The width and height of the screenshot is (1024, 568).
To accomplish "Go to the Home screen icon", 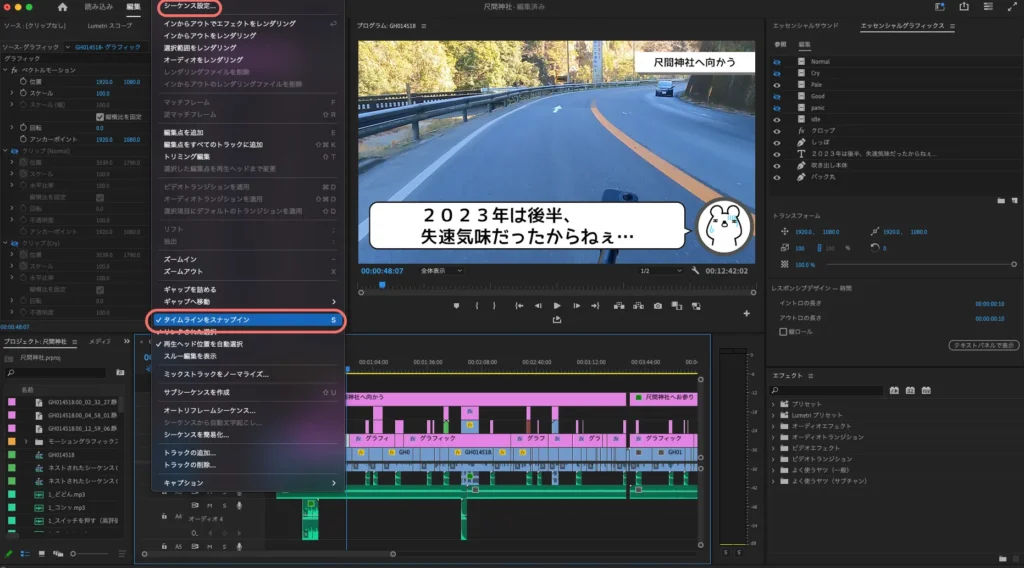I will (x=62, y=7).
